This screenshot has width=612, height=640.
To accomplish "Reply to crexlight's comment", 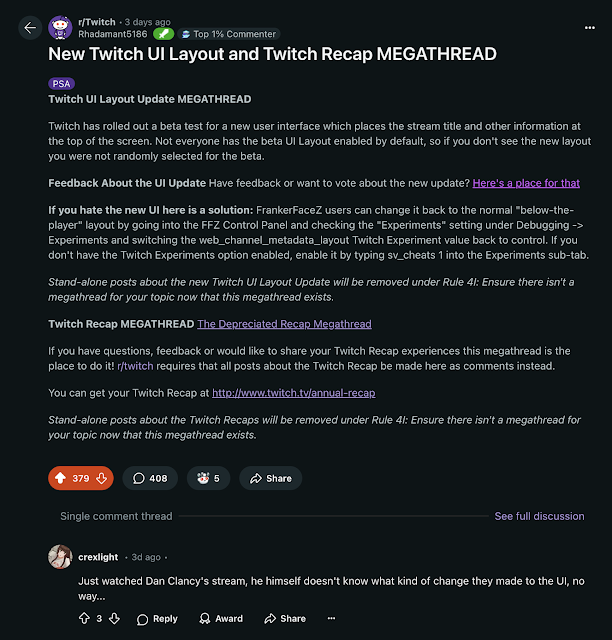I will (157, 618).
